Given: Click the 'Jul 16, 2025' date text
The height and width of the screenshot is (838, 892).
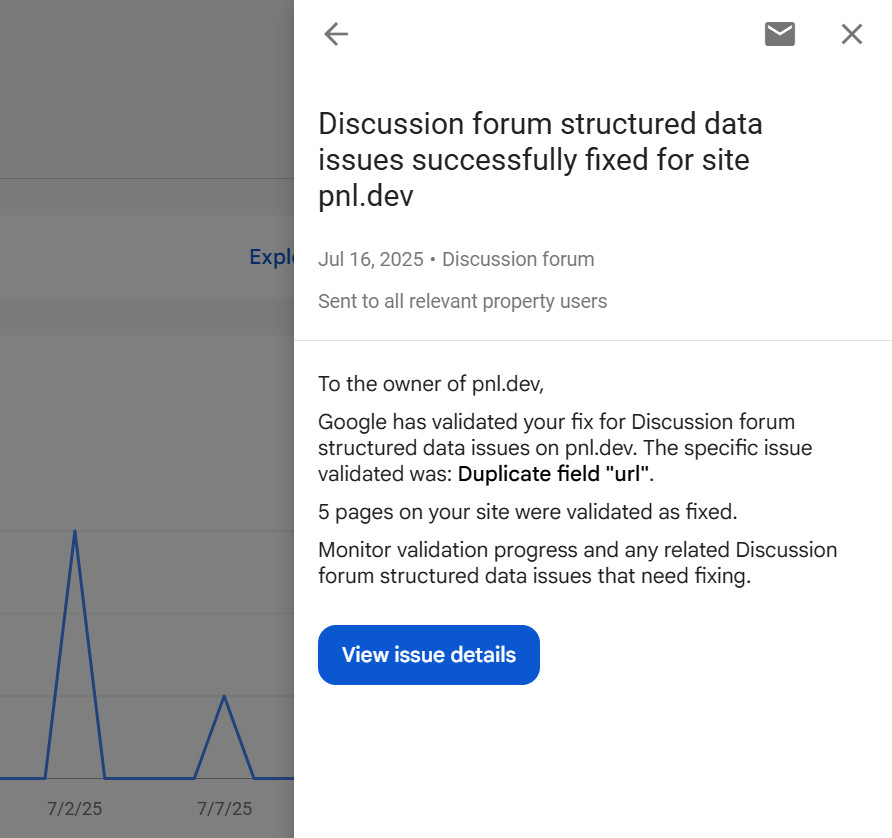Looking at the screenshot, I should point(371,259).
